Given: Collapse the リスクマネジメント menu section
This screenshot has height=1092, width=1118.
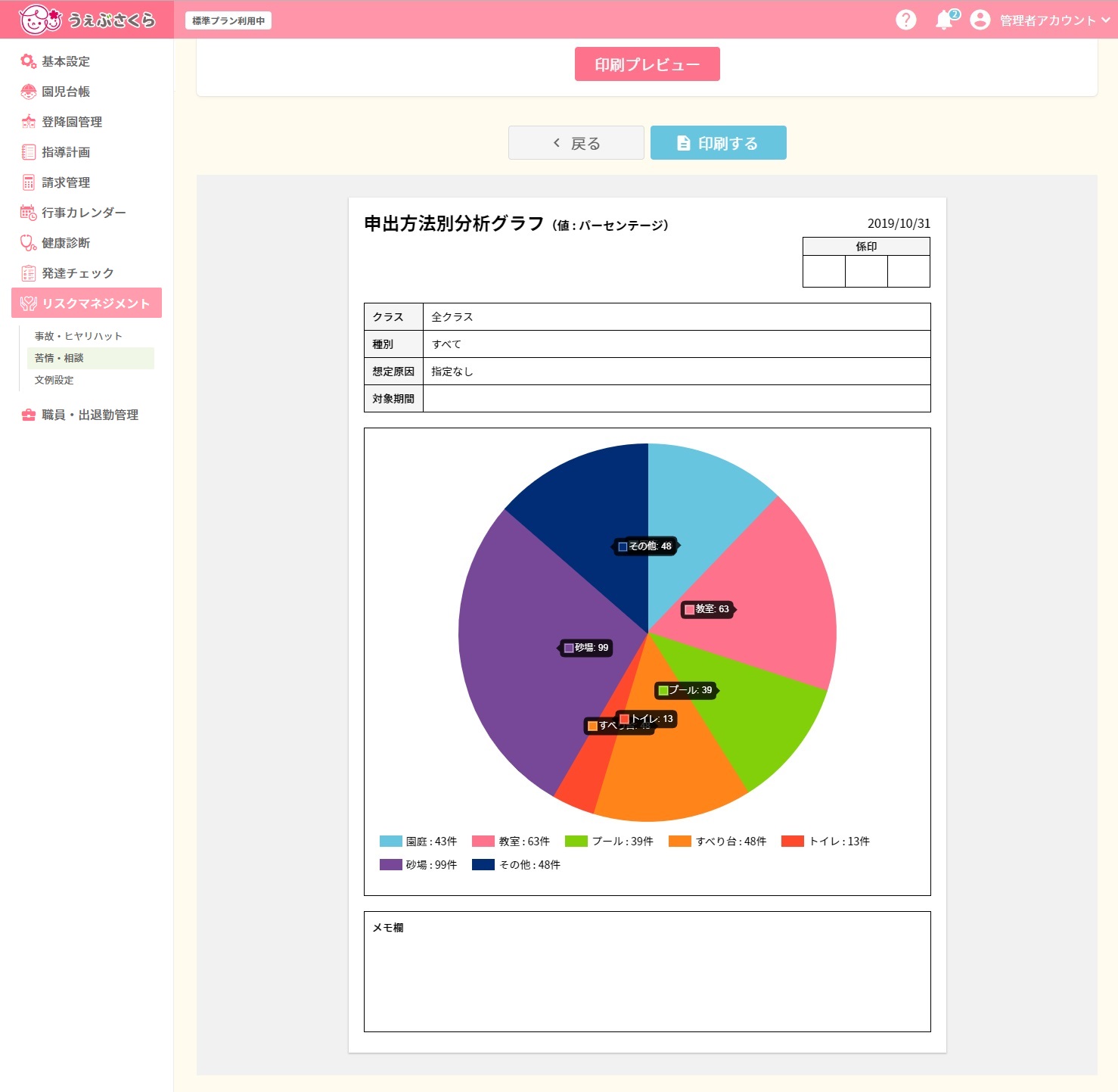Looking at the screenshot, I should coord(86,303).
